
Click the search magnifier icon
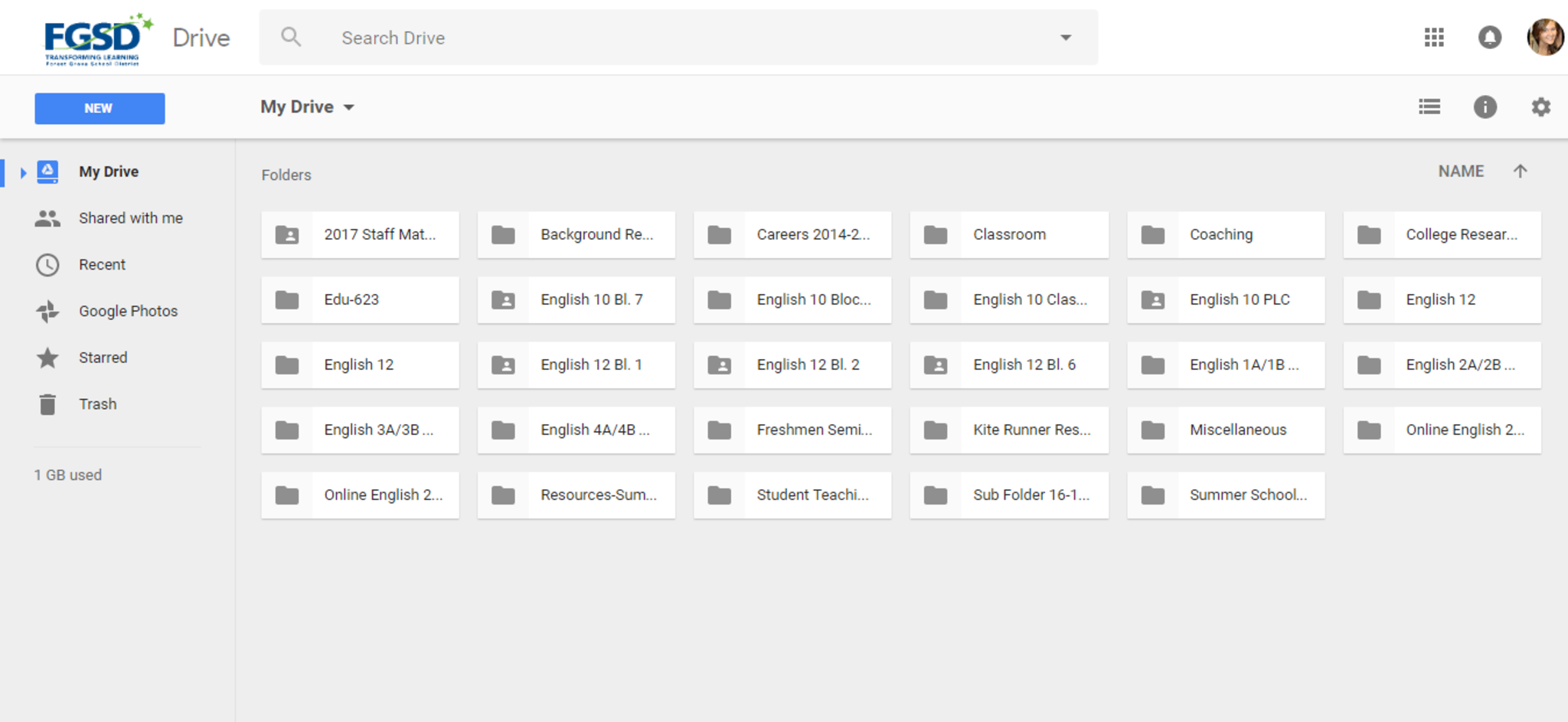291,38
